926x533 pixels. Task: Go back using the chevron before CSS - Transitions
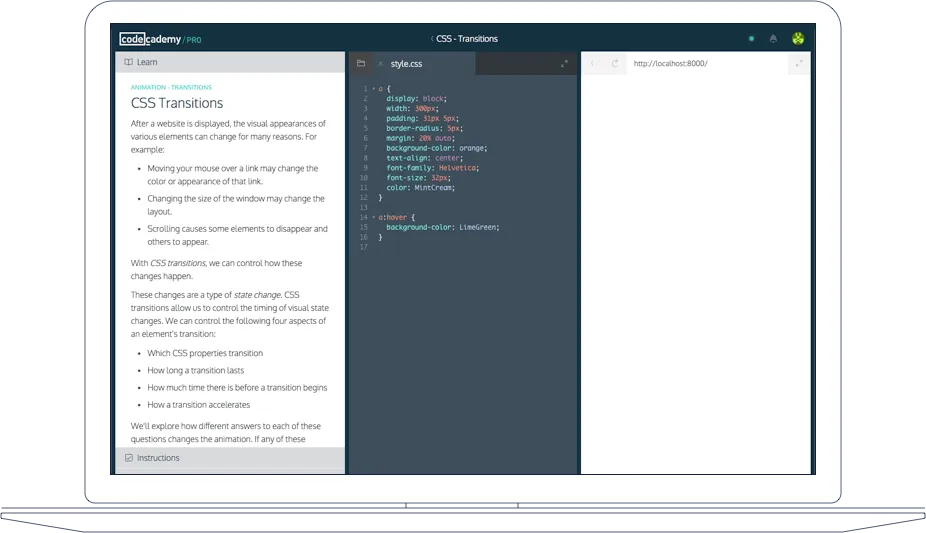(432, 39)
